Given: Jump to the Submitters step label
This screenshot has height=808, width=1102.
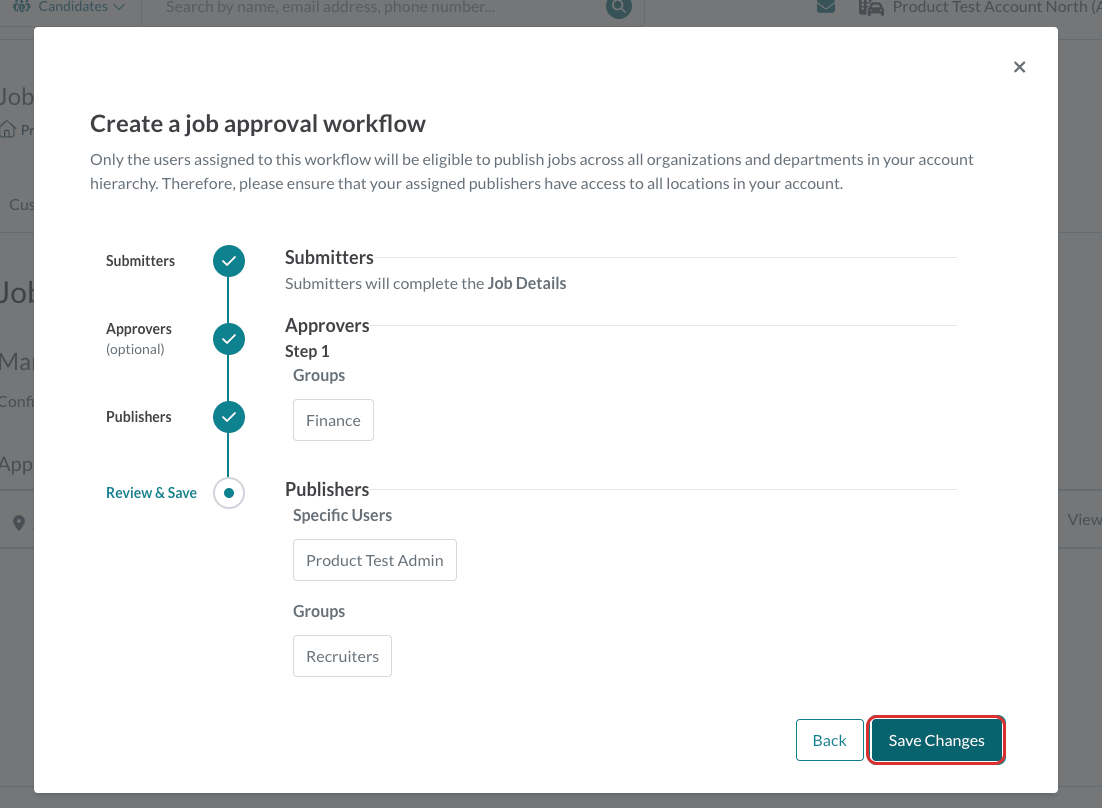Looking at the screenshot, I should [141, 261].
